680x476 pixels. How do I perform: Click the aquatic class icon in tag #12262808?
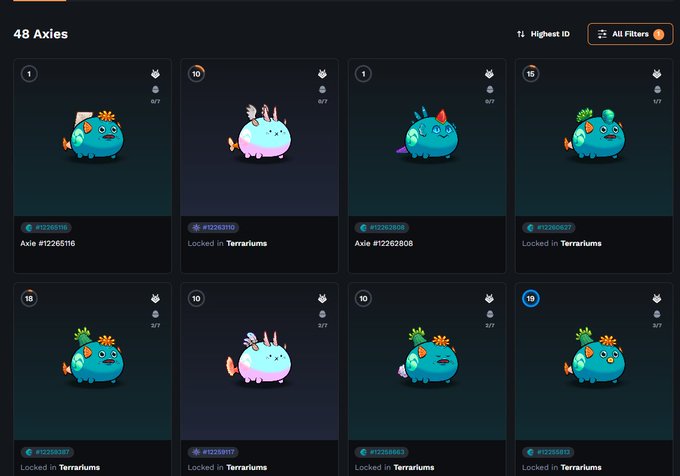363,228
